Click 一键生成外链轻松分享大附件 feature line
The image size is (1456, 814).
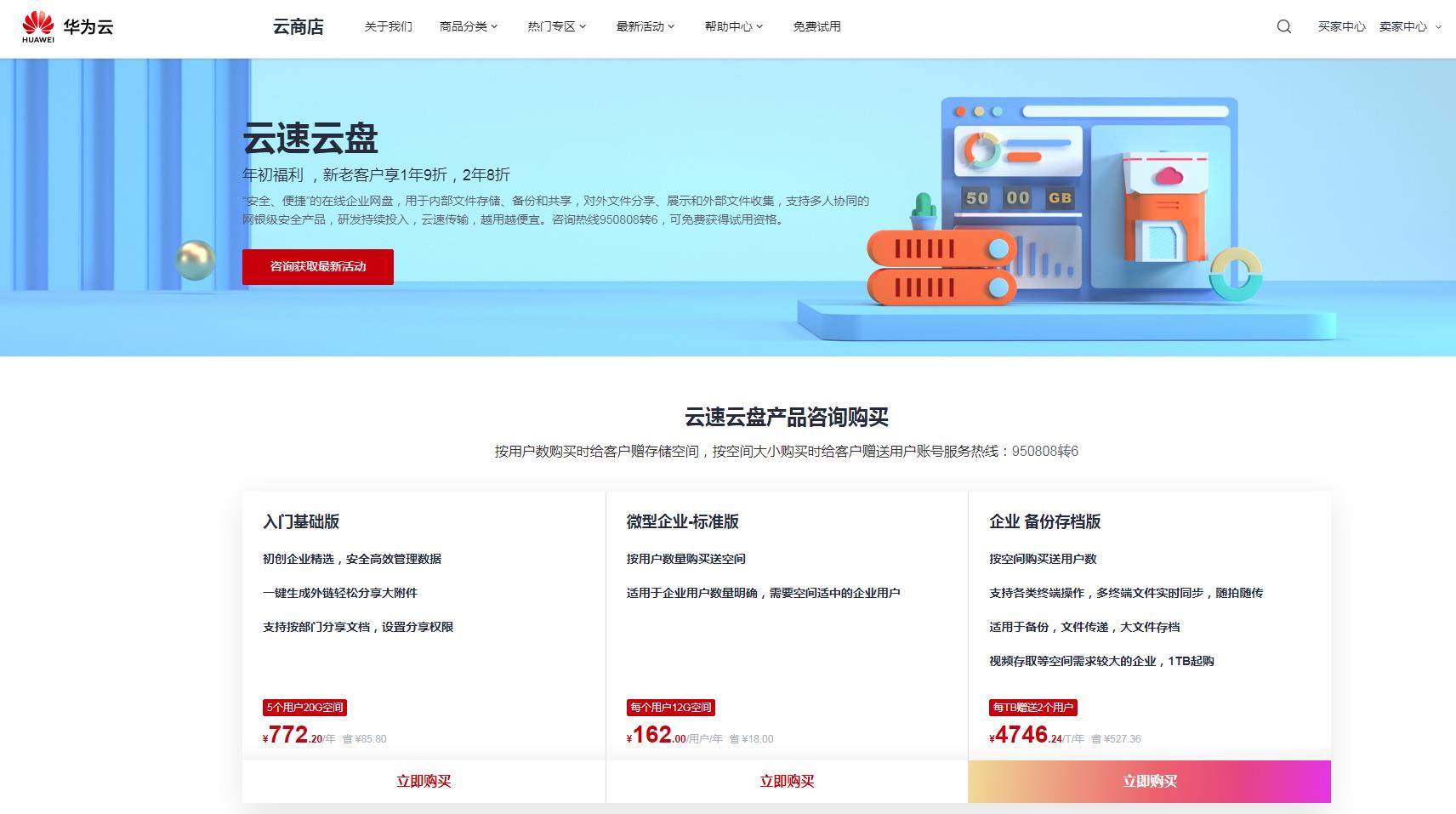[340, 593]
